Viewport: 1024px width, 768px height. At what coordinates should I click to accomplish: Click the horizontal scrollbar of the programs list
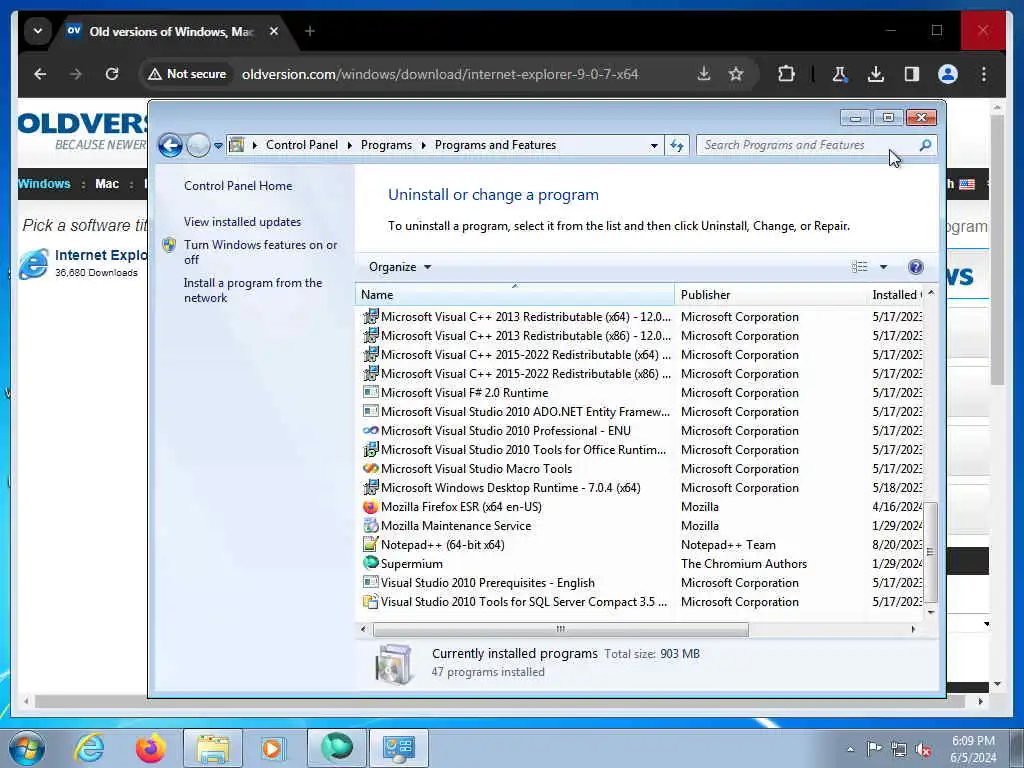tap(560, 630)
